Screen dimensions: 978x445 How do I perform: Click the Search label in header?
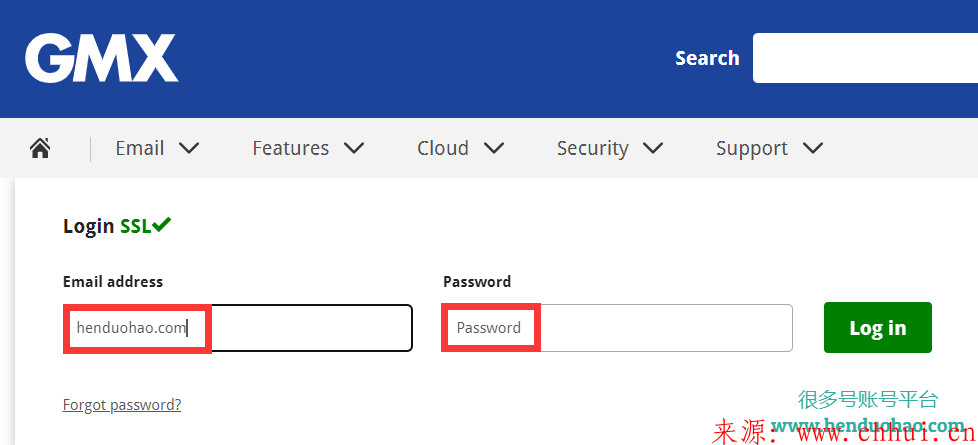click(x=707, y=58)
